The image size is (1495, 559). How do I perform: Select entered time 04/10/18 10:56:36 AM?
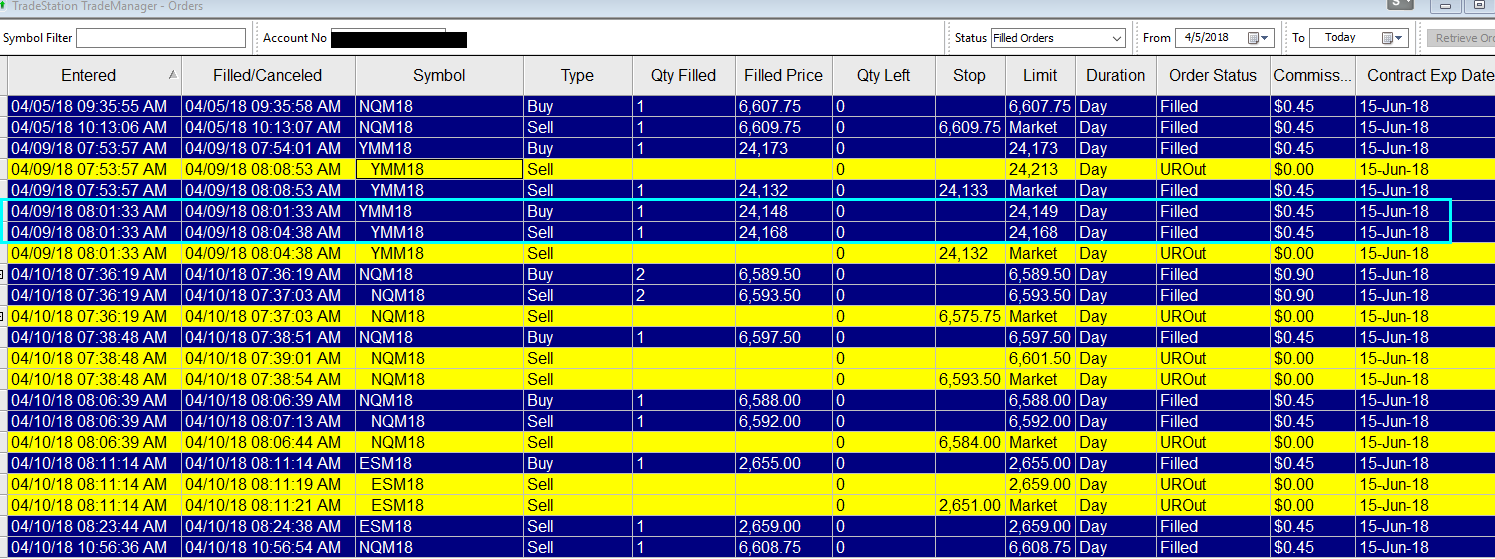coord(95,547)
